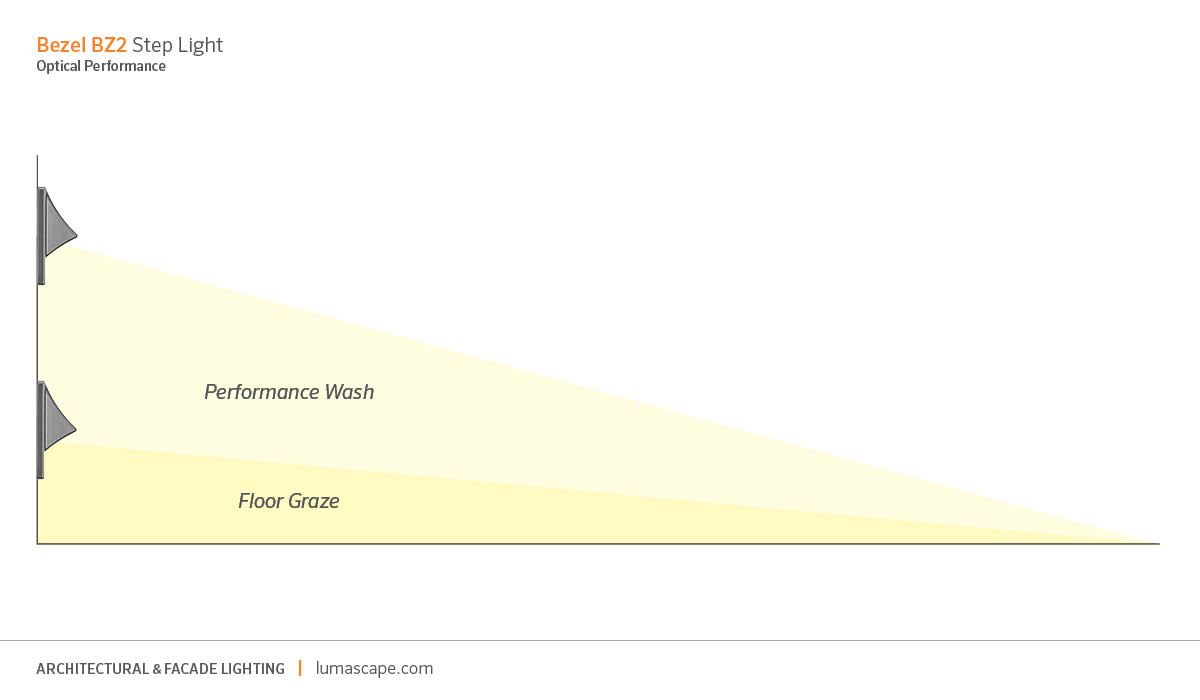Screen dimensions: 1200x700
Task: Open the lumascape.com link
Action: click(374, 668)
